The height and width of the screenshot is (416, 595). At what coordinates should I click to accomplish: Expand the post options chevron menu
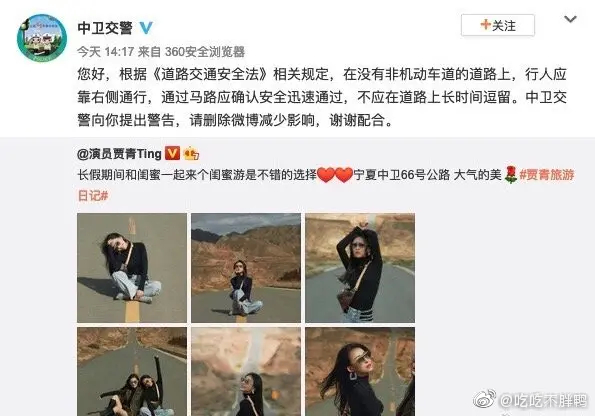point(570,19)
